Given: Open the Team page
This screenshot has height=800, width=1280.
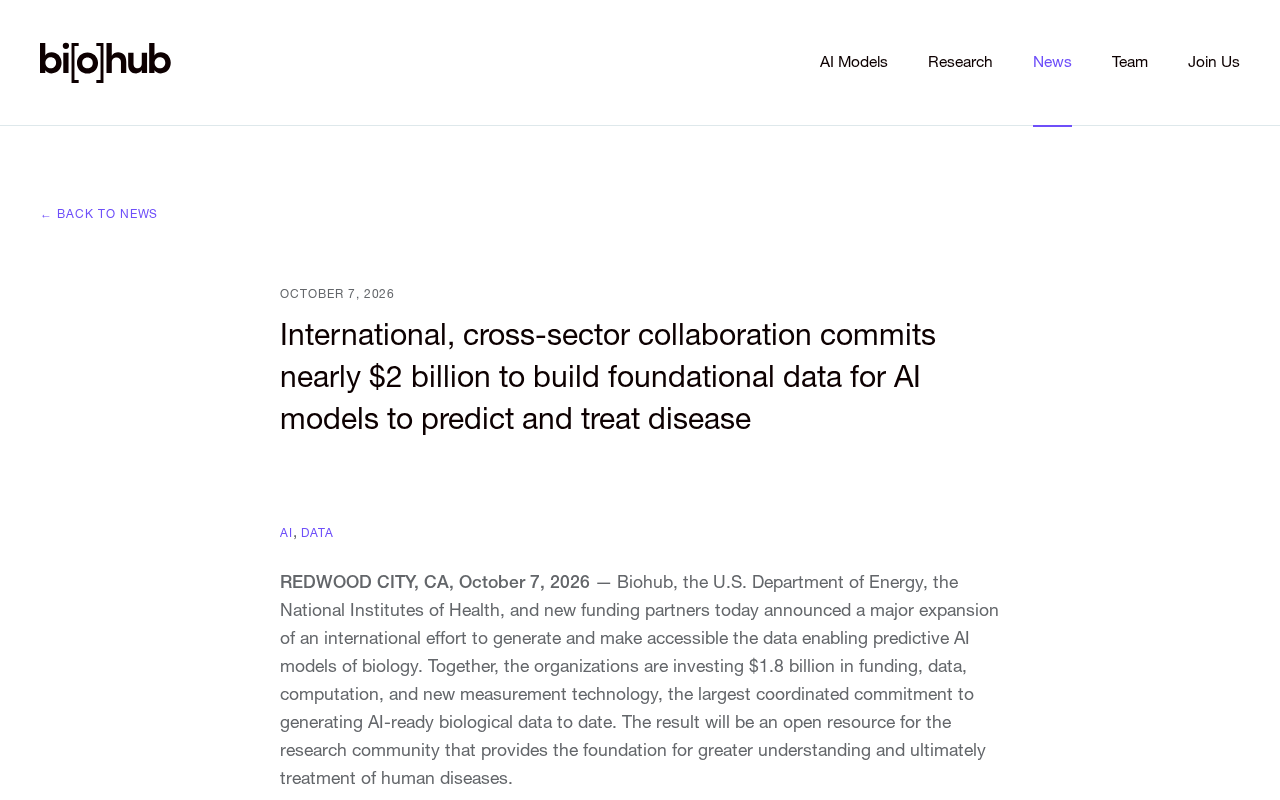Looking at the screenshot, I should (x=1130, y=62).
